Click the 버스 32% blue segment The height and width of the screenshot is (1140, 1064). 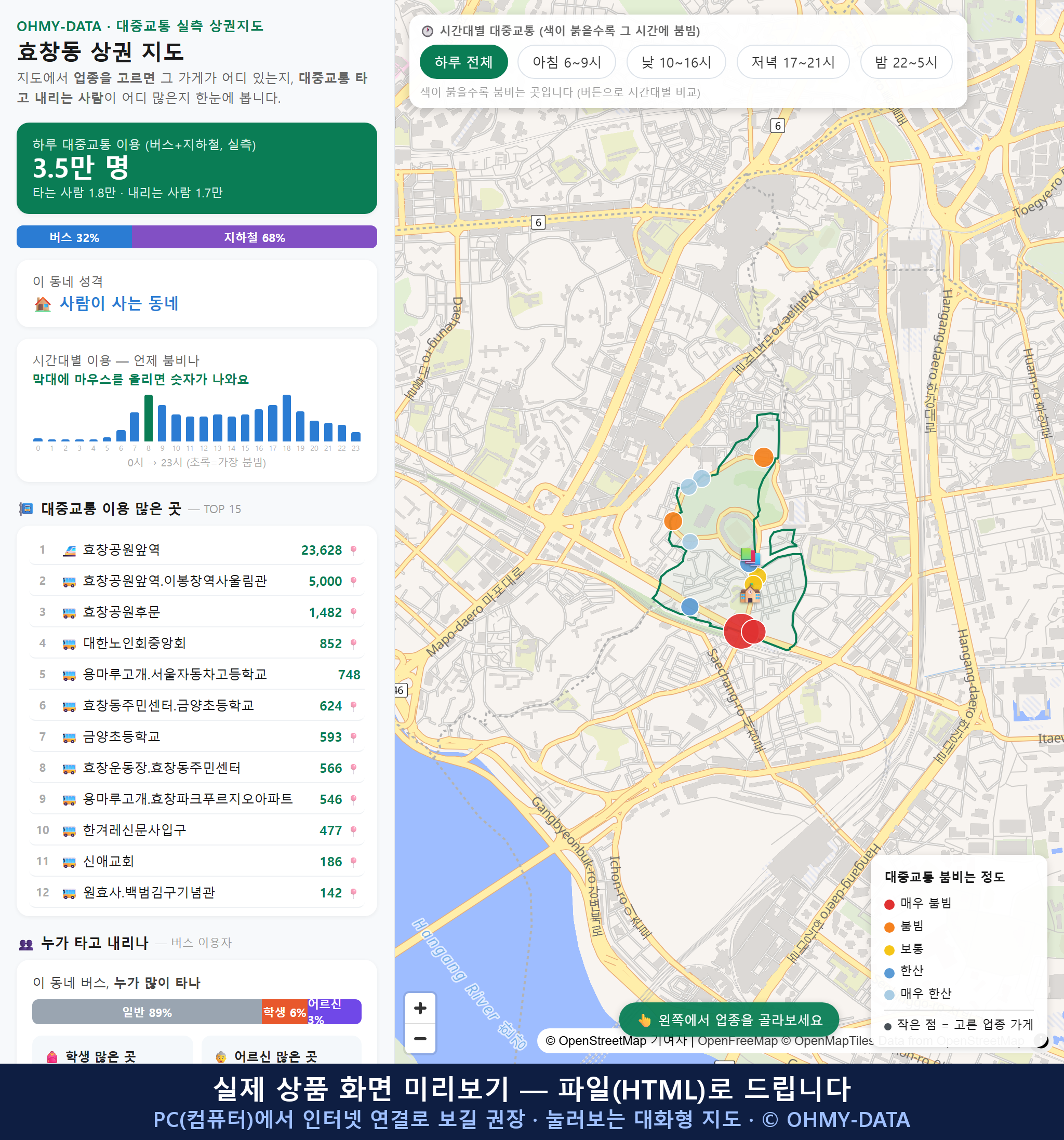74,237
